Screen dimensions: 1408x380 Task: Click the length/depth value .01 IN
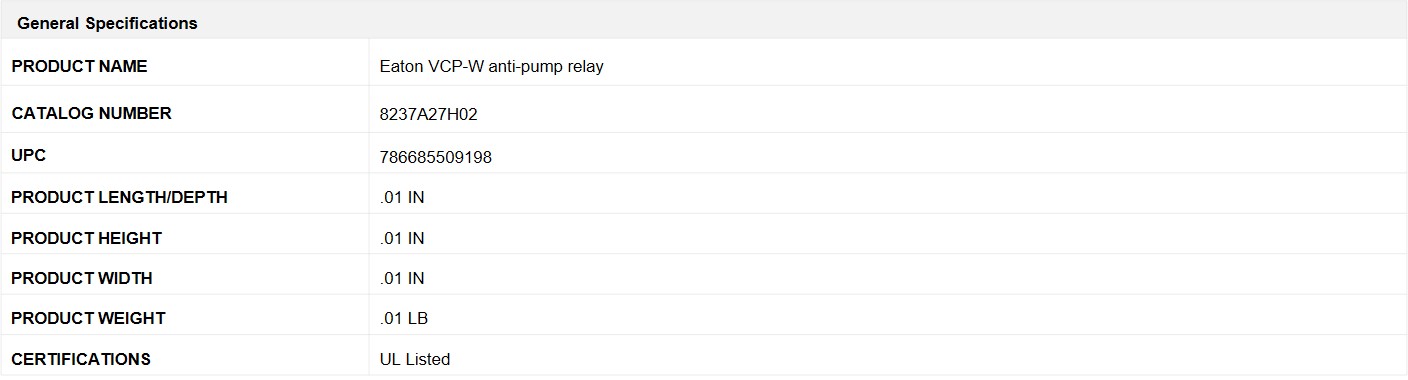click(x=402, y=198)
